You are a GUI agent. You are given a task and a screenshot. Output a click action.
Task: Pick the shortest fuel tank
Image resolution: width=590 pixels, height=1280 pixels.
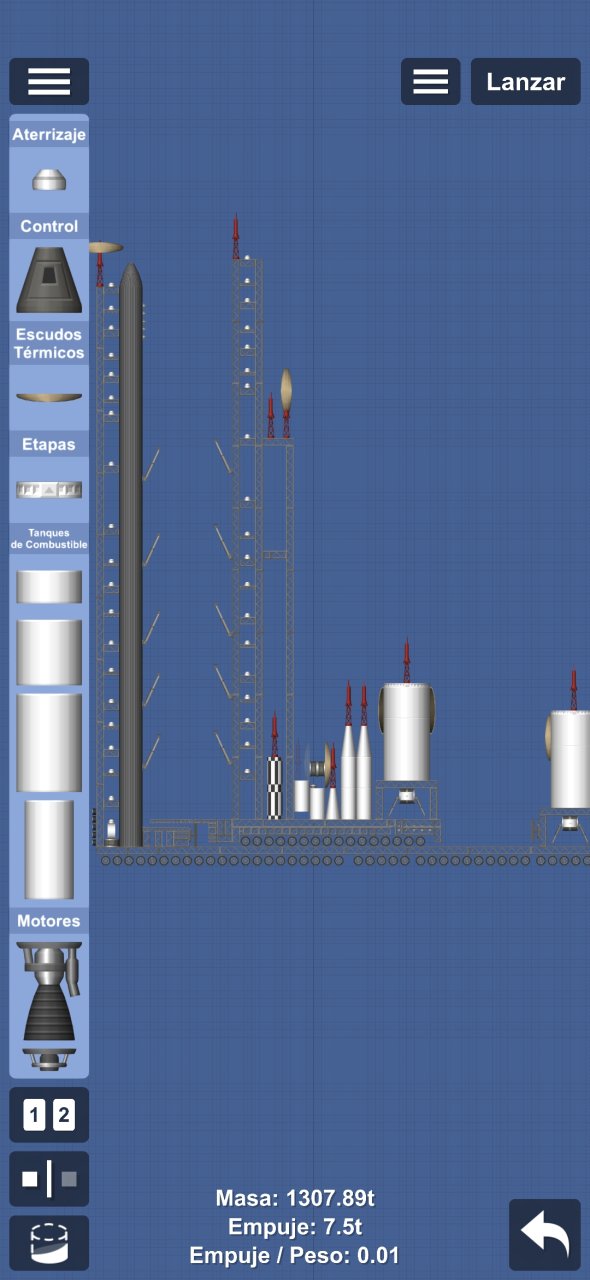pyautogui.click(x=49, y=587)
